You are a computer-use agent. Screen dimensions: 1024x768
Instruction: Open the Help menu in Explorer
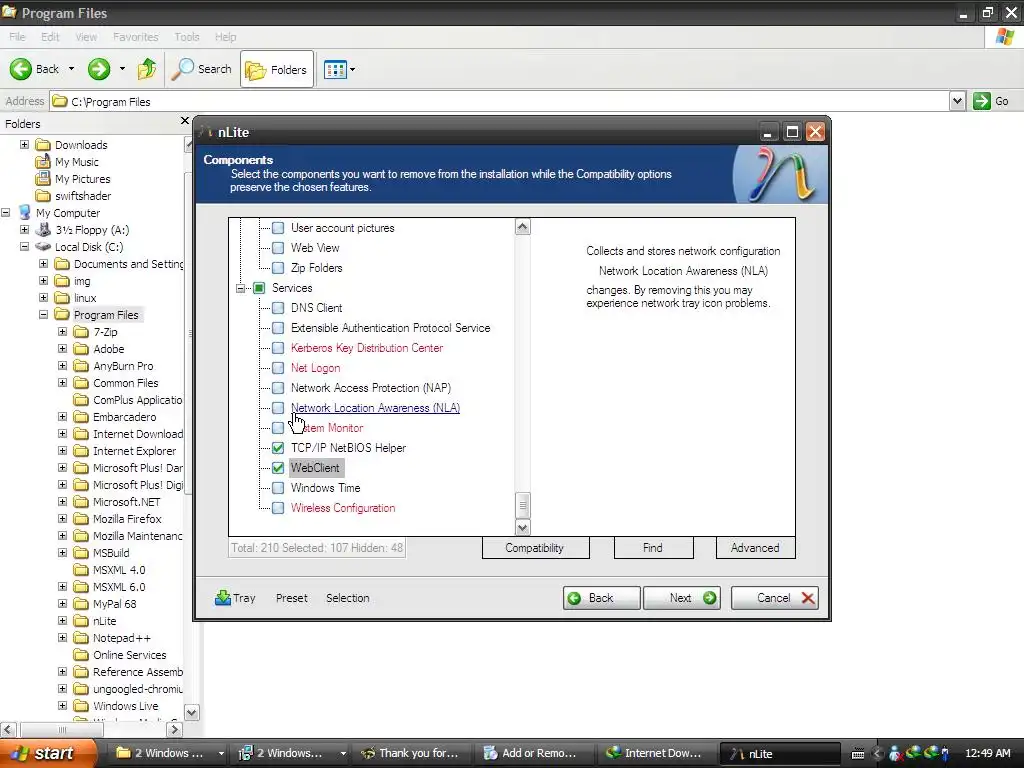coord(225,37)
